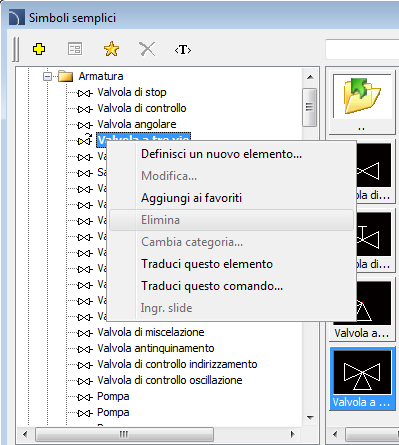The image size is (399, 445).
Task: Click the tree scroll down arrow
Action: coord(310,418)
